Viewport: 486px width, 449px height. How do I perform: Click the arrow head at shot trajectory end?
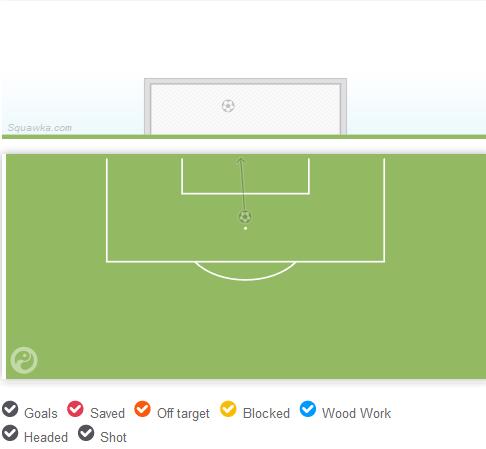pos(241,161)
